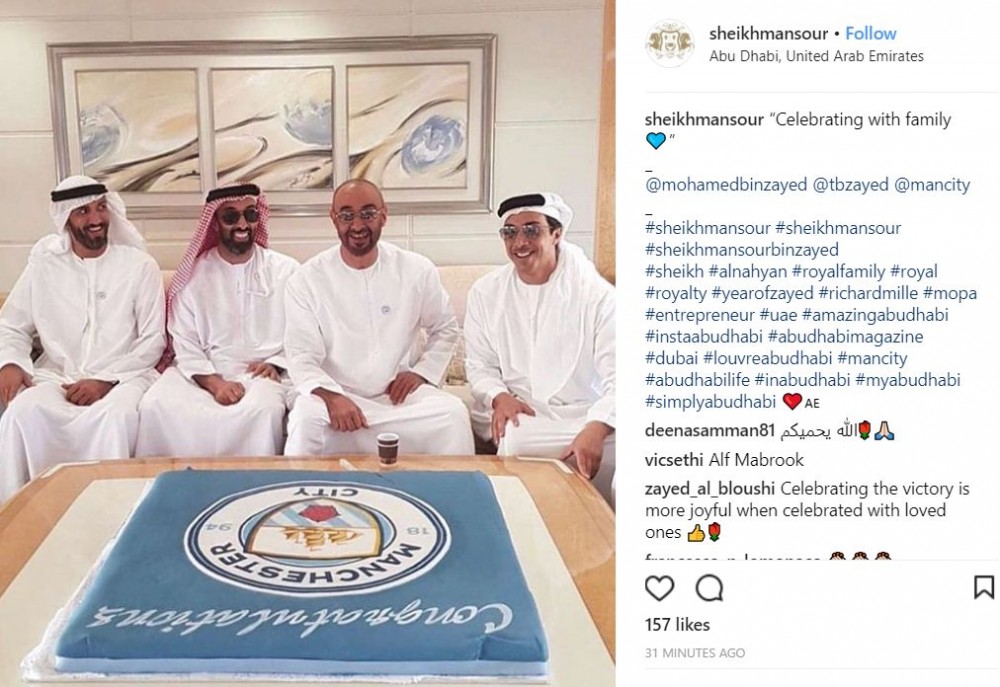Viewport: 1000px width, 687px height.
Task: Open sheikhmansour username in the header
Action: [768, 33]
